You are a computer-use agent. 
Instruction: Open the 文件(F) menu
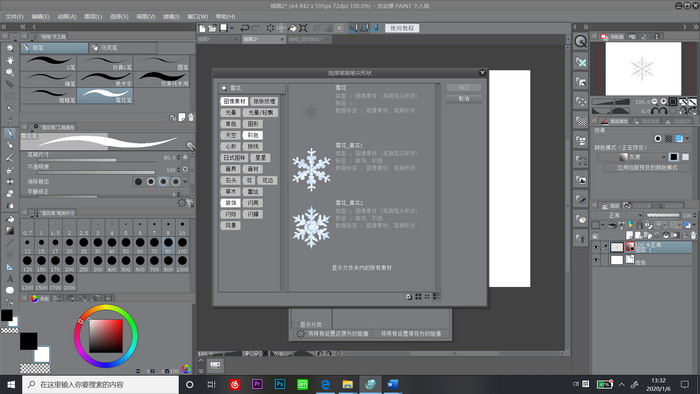14,17
